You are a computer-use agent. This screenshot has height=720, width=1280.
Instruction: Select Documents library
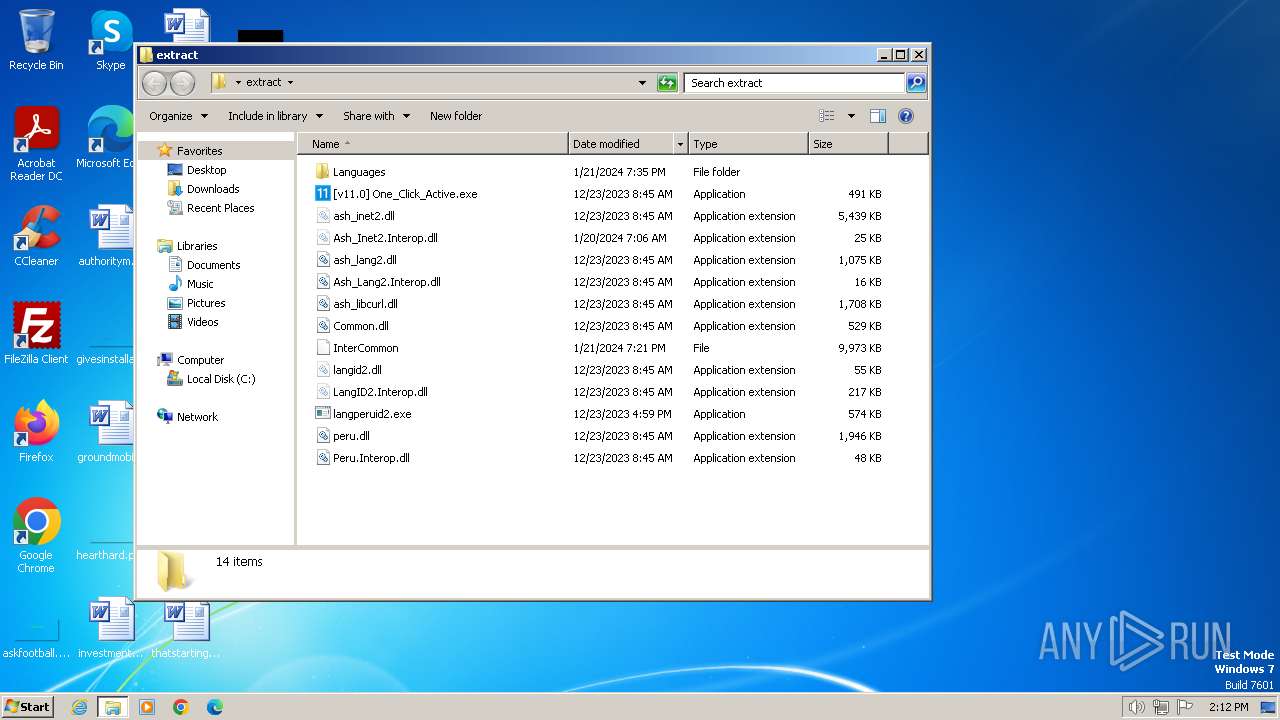[213, 265]
